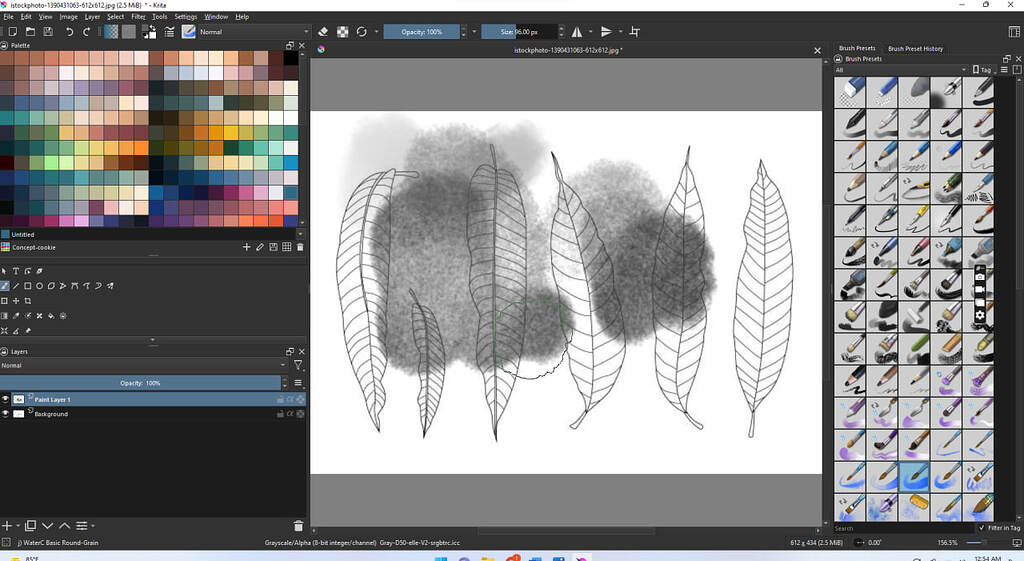Open the Filter menu
The width and height of the screenshot is (1024, 561).
pyautogui.click(x=138, y=16)
